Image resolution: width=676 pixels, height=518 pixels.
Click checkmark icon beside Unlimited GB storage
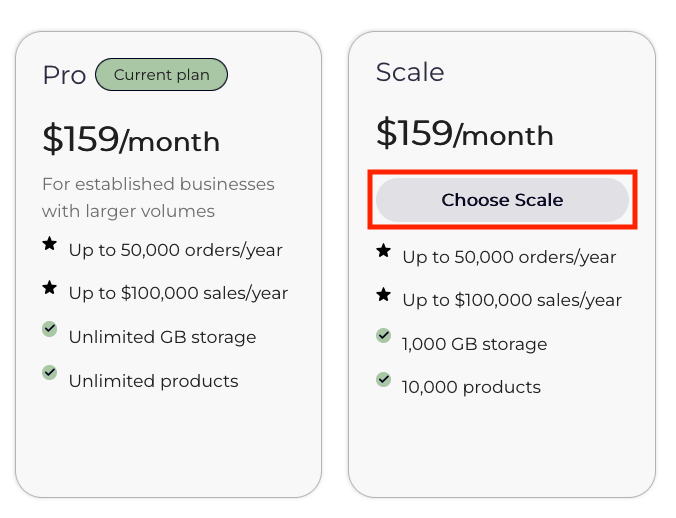point(50,329)
